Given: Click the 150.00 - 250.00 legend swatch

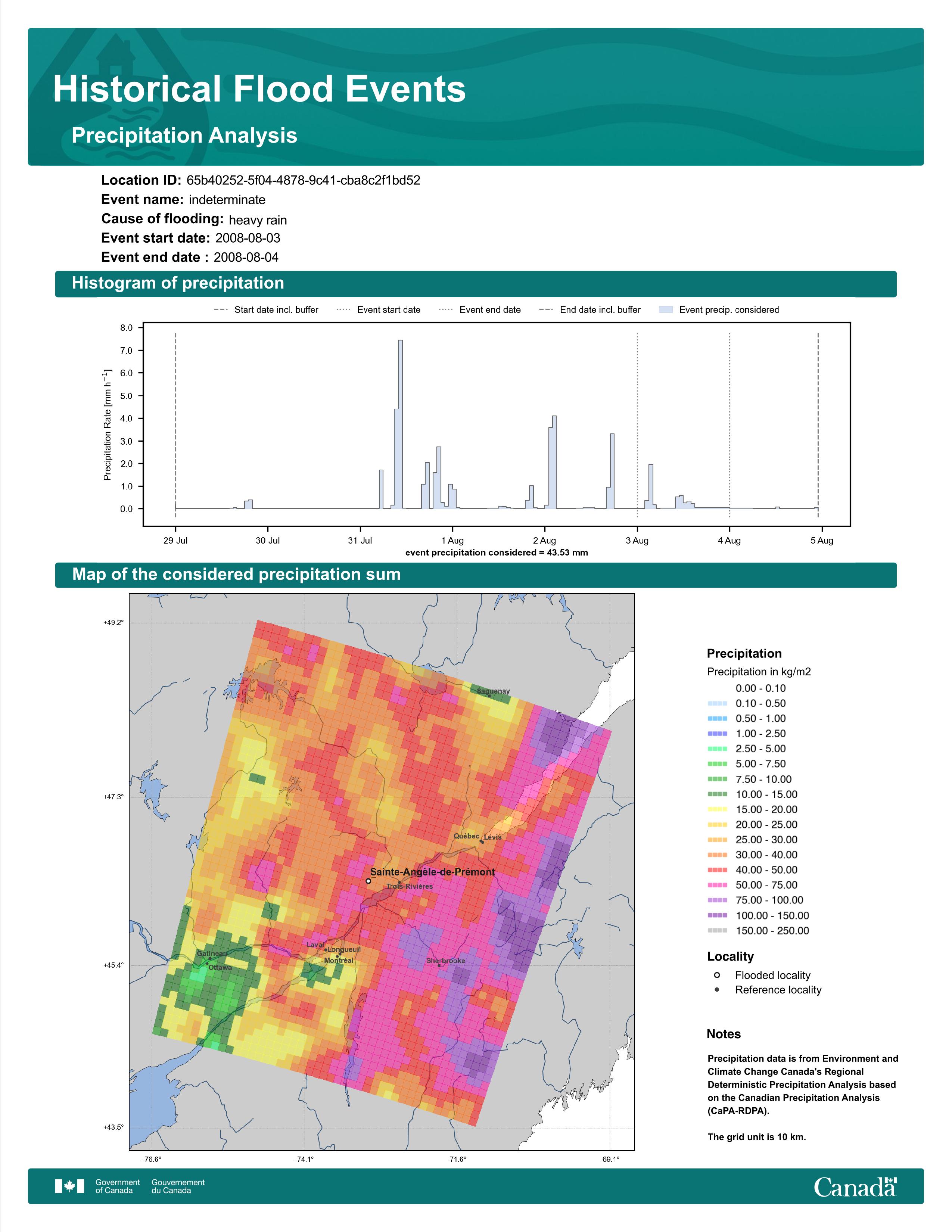Looking at the screenshot, I should click(717, 931).
